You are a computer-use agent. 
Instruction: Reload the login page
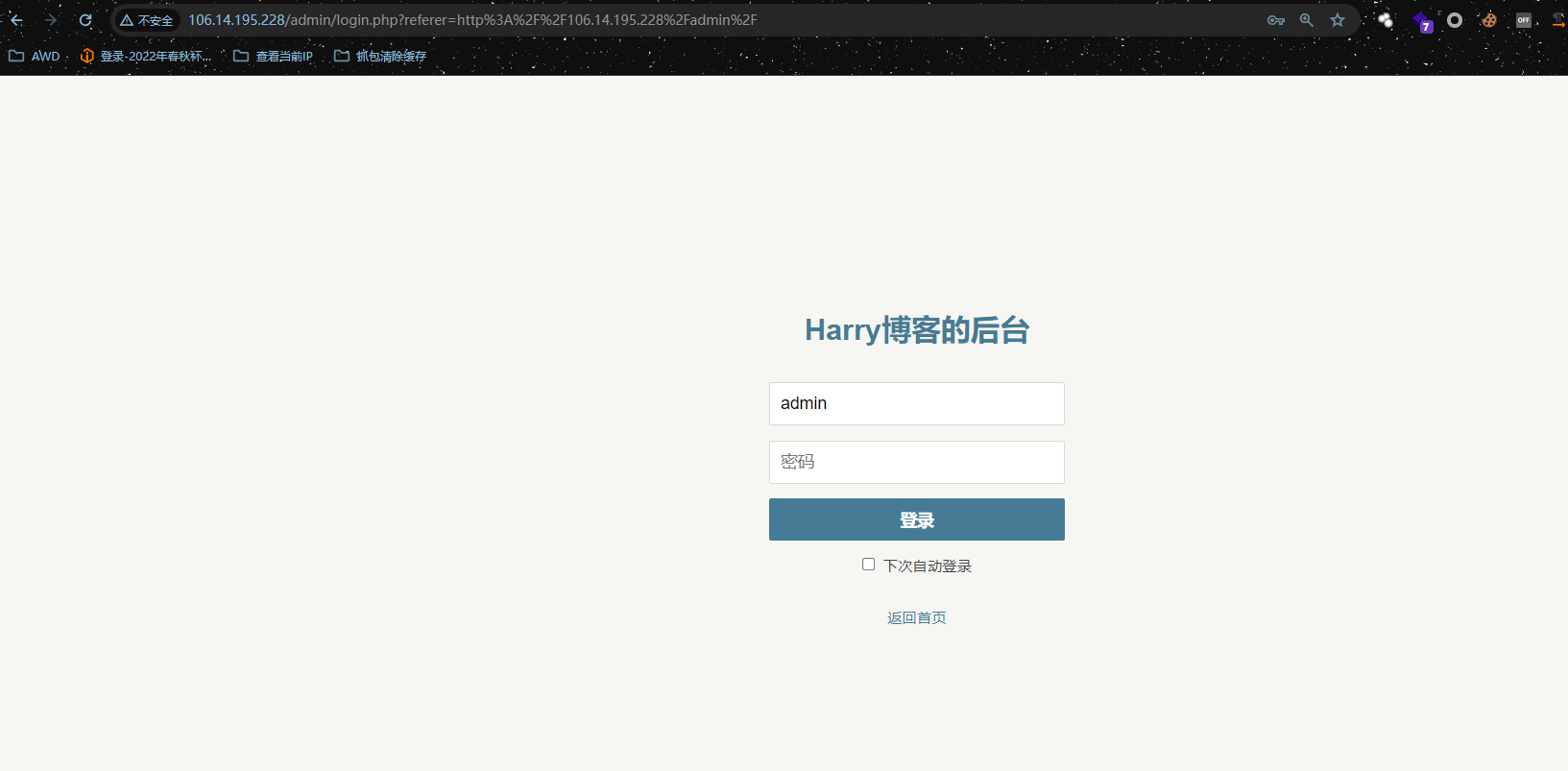[x=85, y=20]
